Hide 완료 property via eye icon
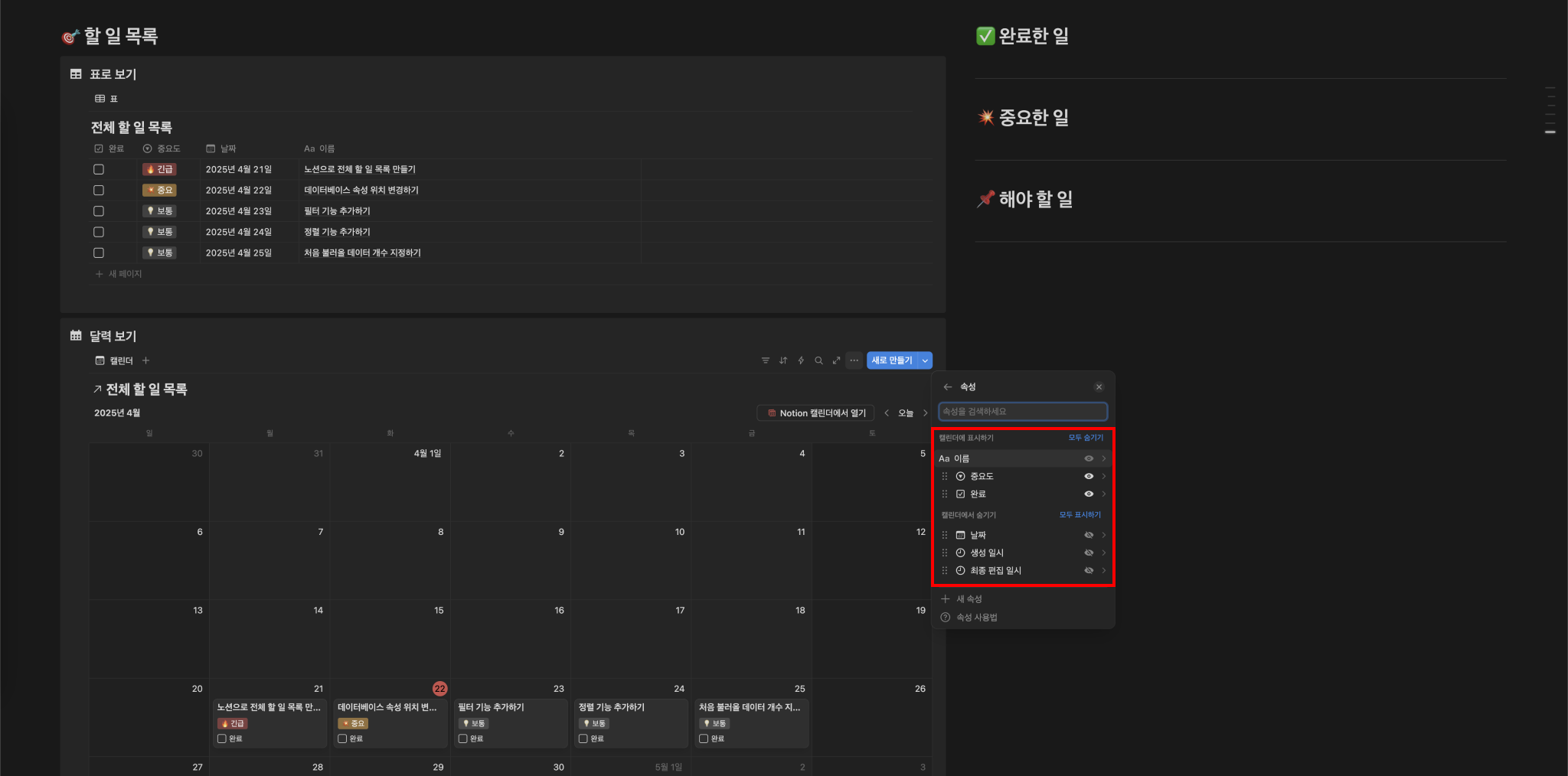This screenshot has height=776, width=1568. point(1089,494)
